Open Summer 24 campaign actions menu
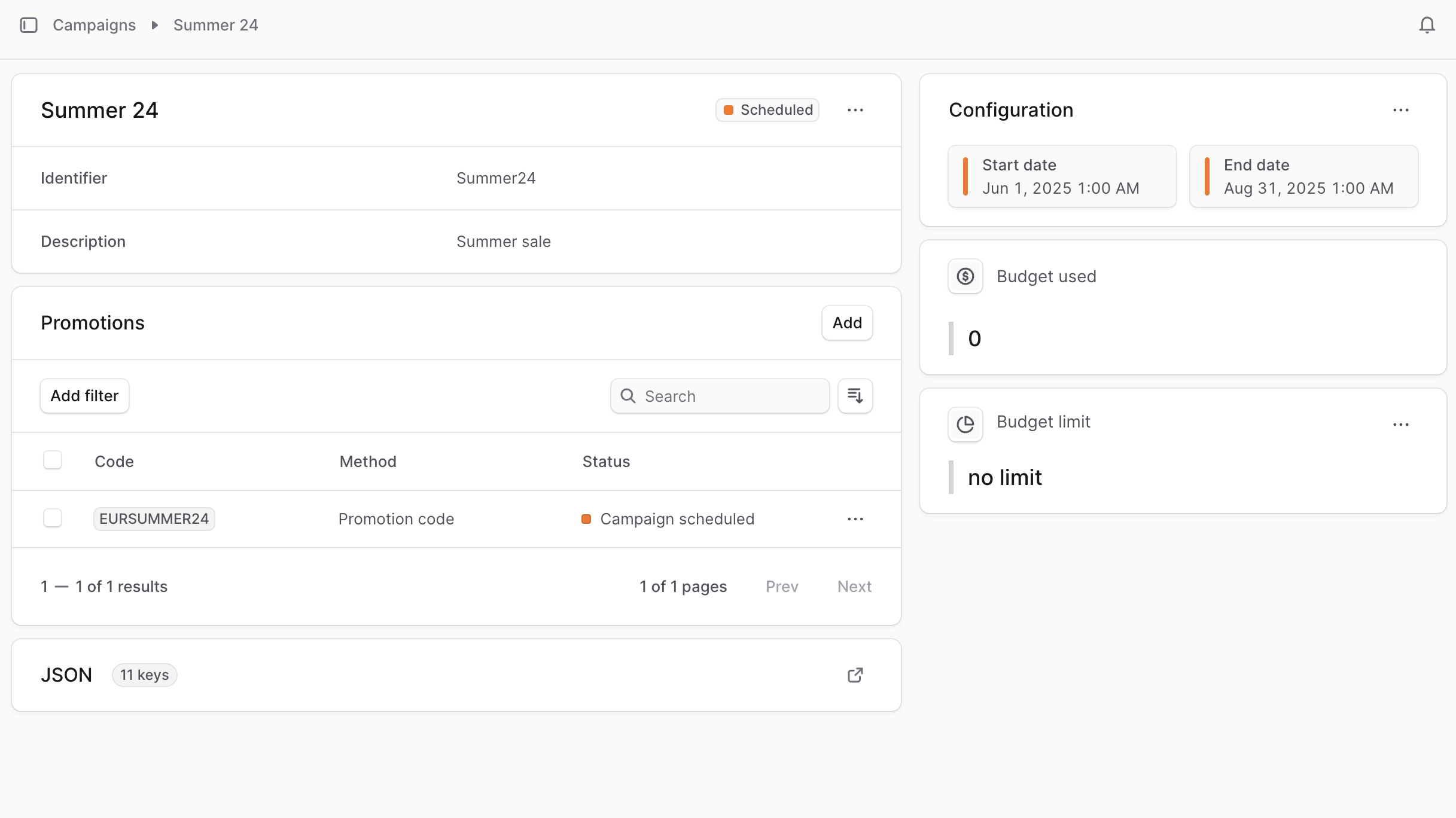 (855, 110)
